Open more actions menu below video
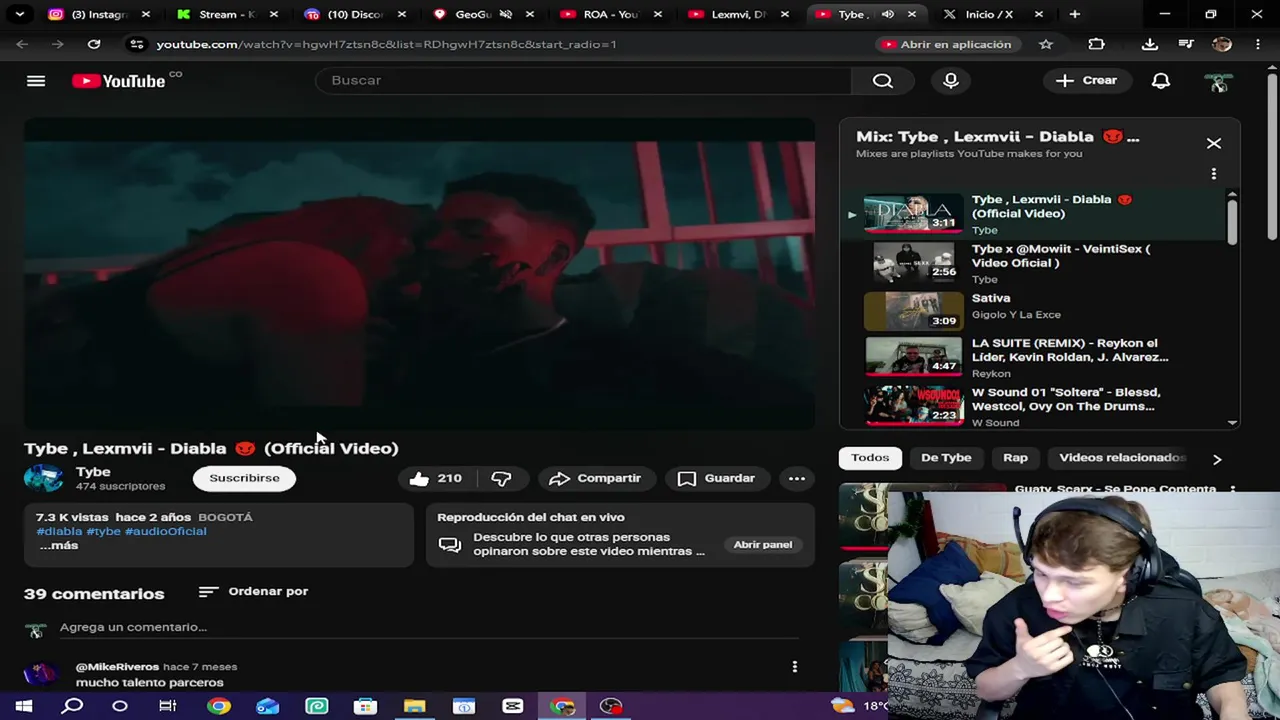The height and width of the screenshot is (720, 1280). (x=797, y=478)
